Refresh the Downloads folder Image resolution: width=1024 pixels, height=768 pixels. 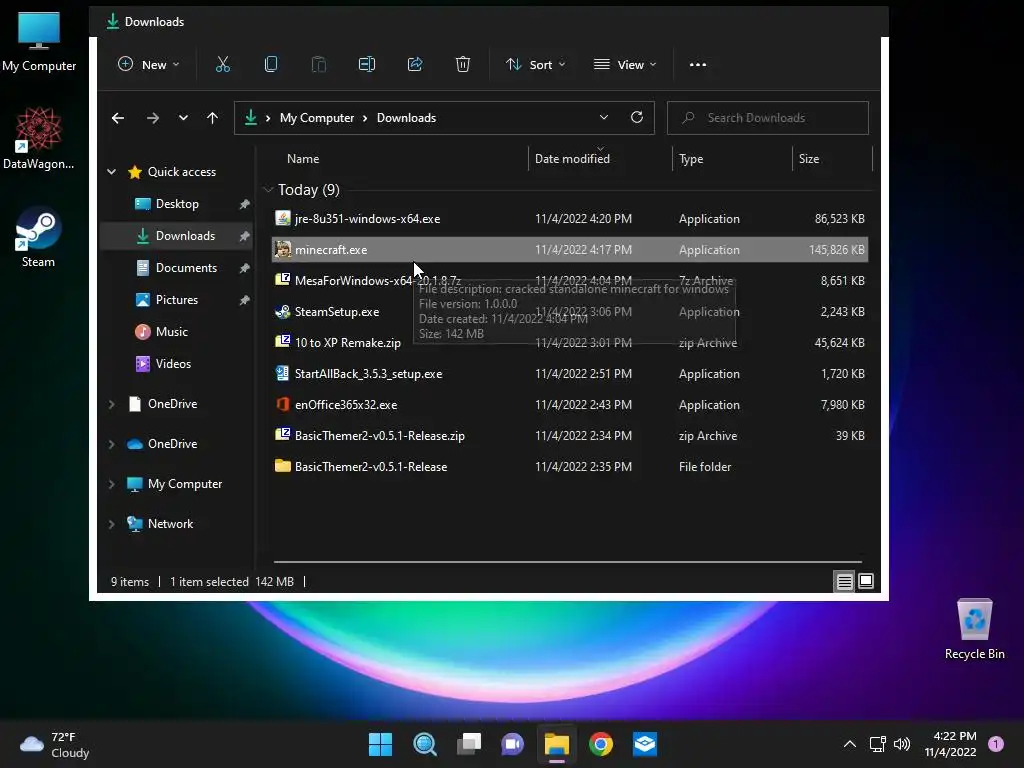click(x=637, y=117)
